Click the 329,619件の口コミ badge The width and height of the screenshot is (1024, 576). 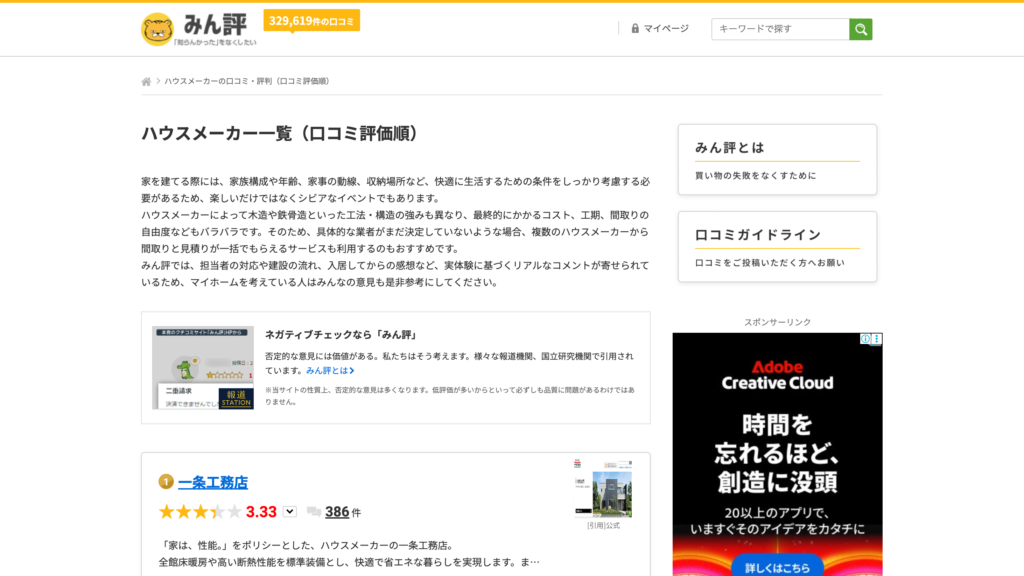pyautogui.click(x=312, y=20)
